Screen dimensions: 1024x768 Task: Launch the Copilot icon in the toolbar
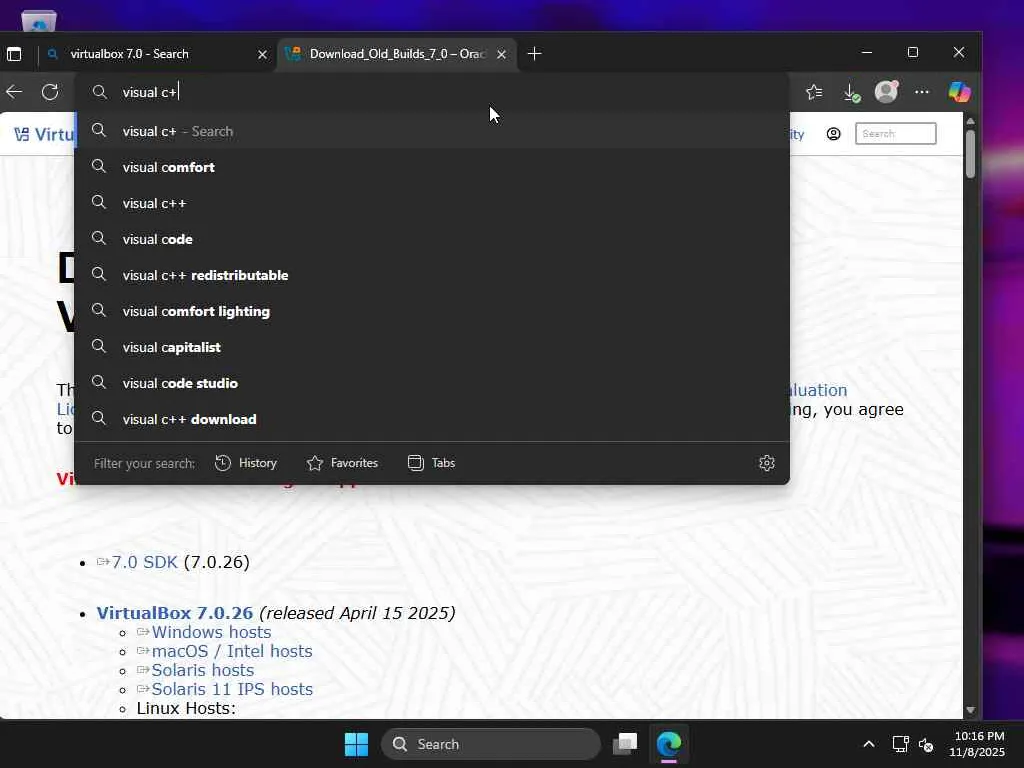[959, 92]
